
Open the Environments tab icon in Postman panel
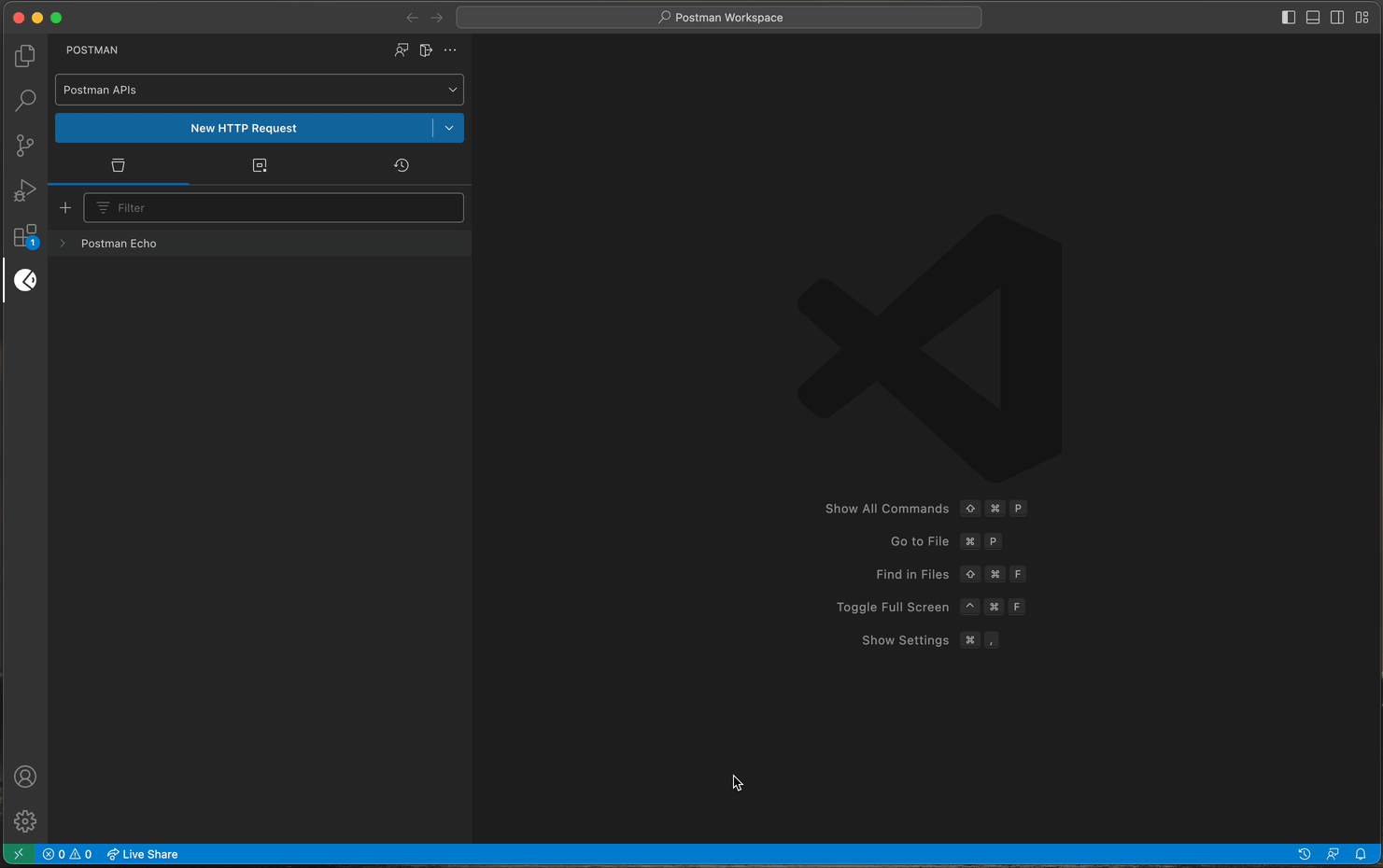[259, 164]
